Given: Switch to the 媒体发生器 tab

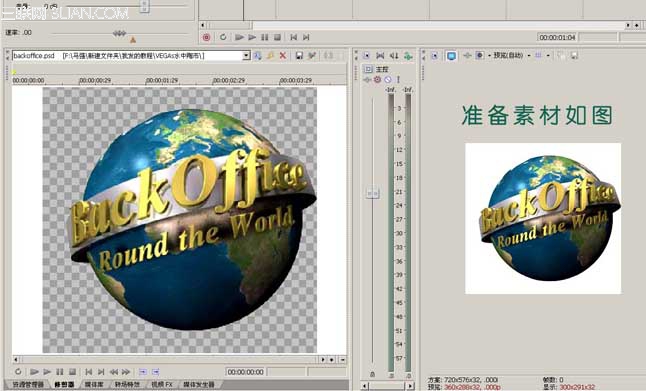Looking at the screenshot, I should click(199, 384).
